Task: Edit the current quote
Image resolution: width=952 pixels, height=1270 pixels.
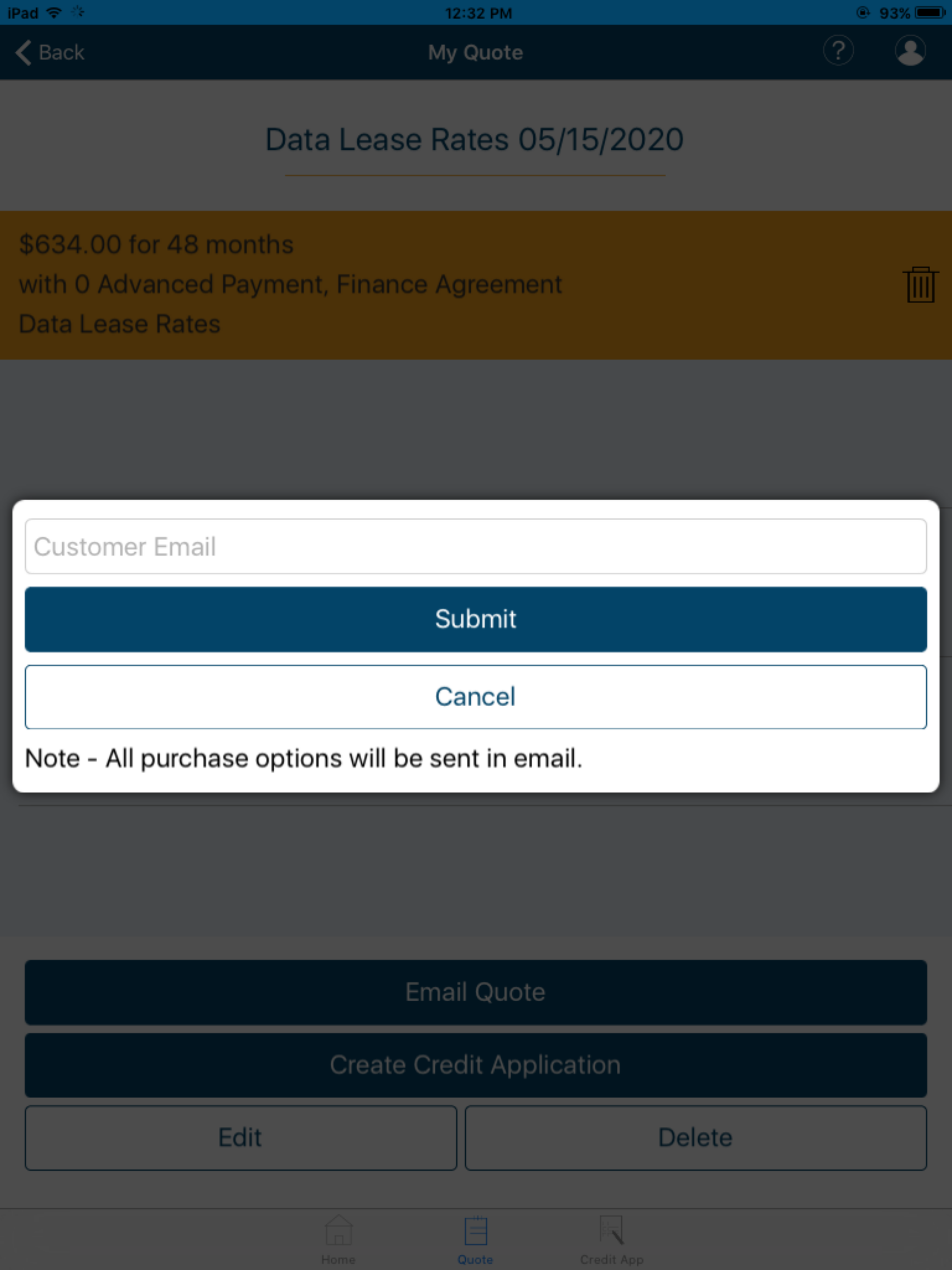Action: click(x=240, y=1138)
